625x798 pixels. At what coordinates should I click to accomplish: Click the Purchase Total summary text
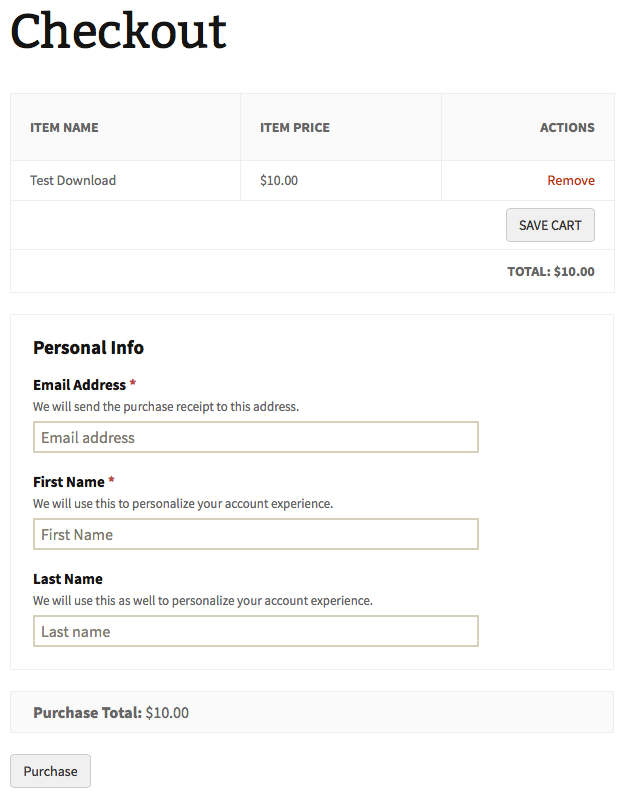(x=111, y=713)
